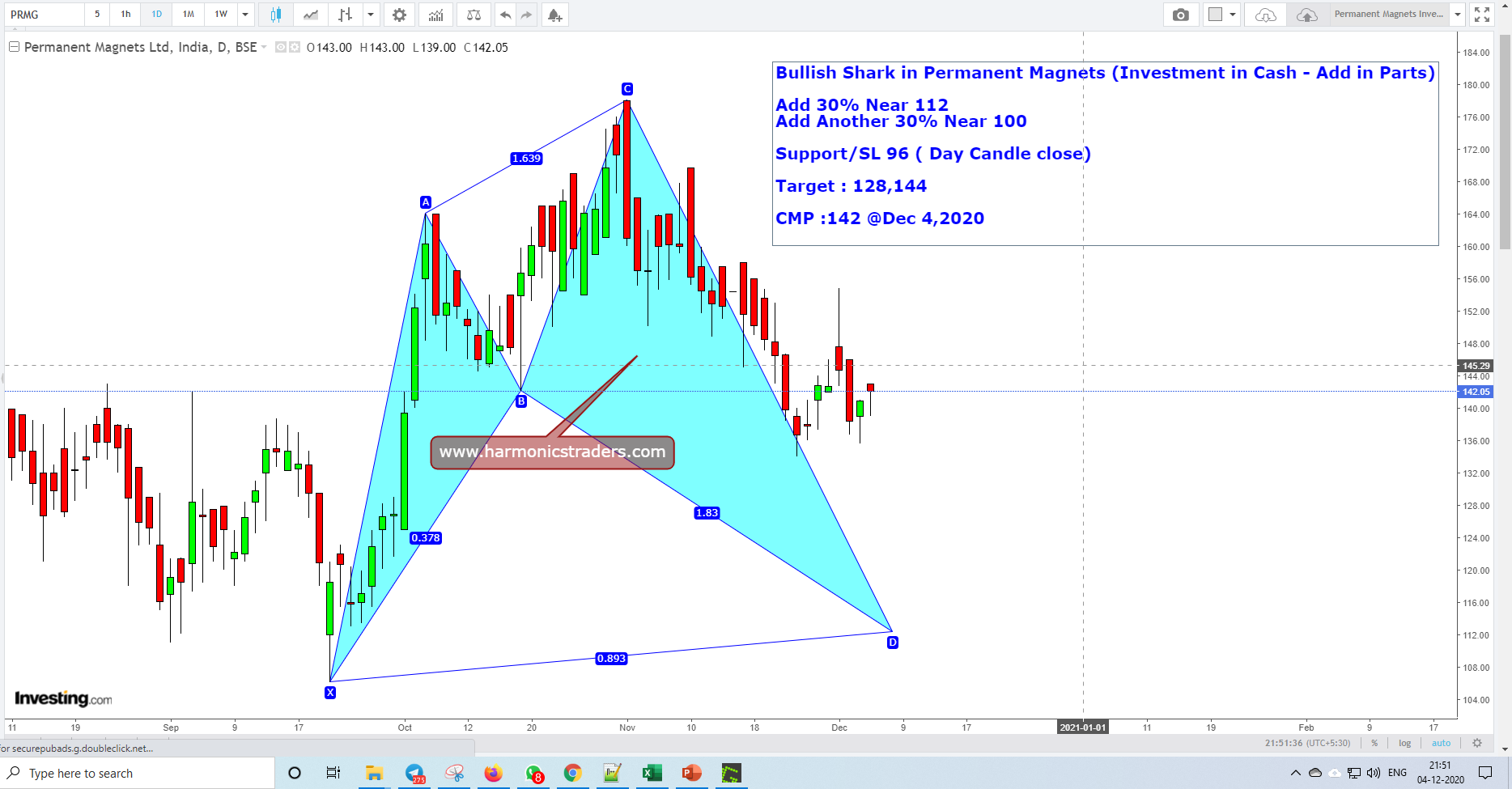The width and height of the screenshot is (1512, 789).
Task: Click the 0.378 ratio label
Action: [426, 538]
